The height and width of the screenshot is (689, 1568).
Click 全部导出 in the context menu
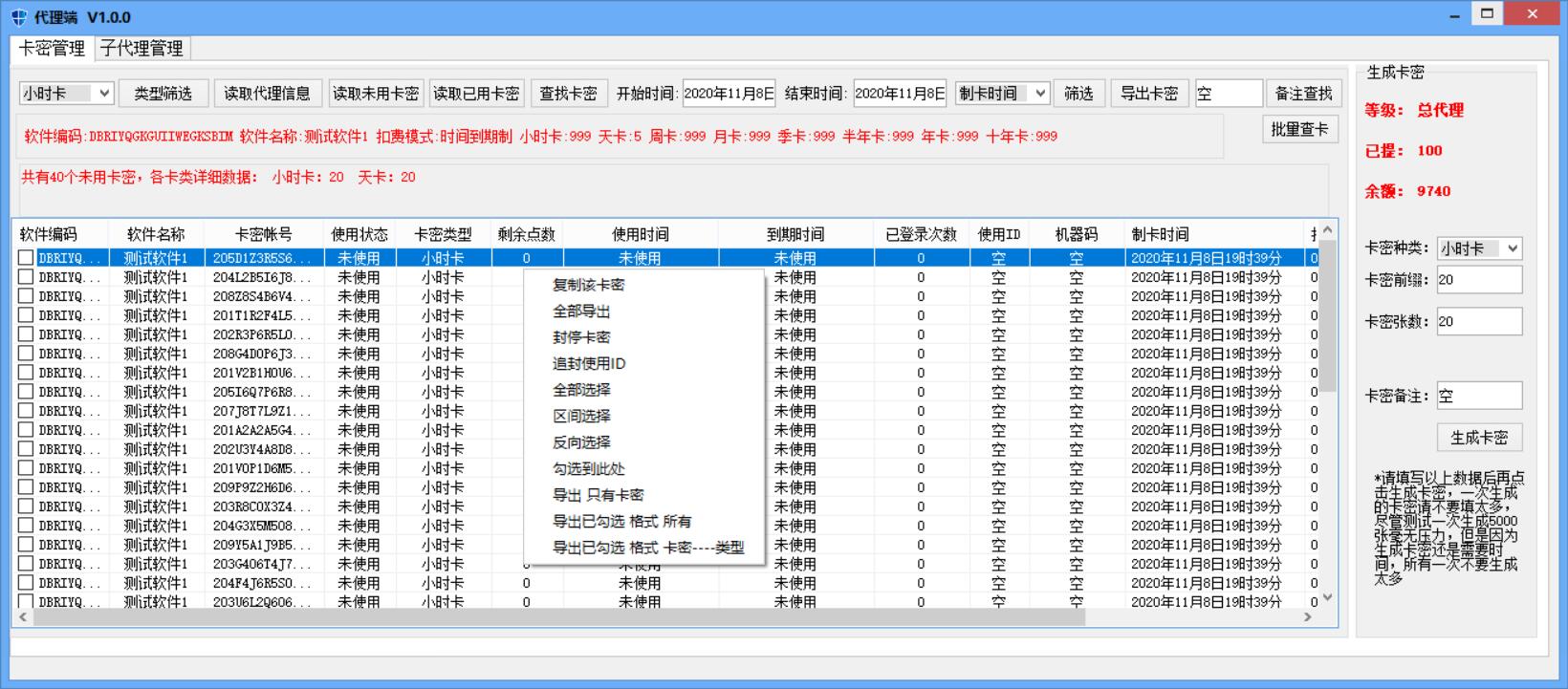tap(581, 312)
